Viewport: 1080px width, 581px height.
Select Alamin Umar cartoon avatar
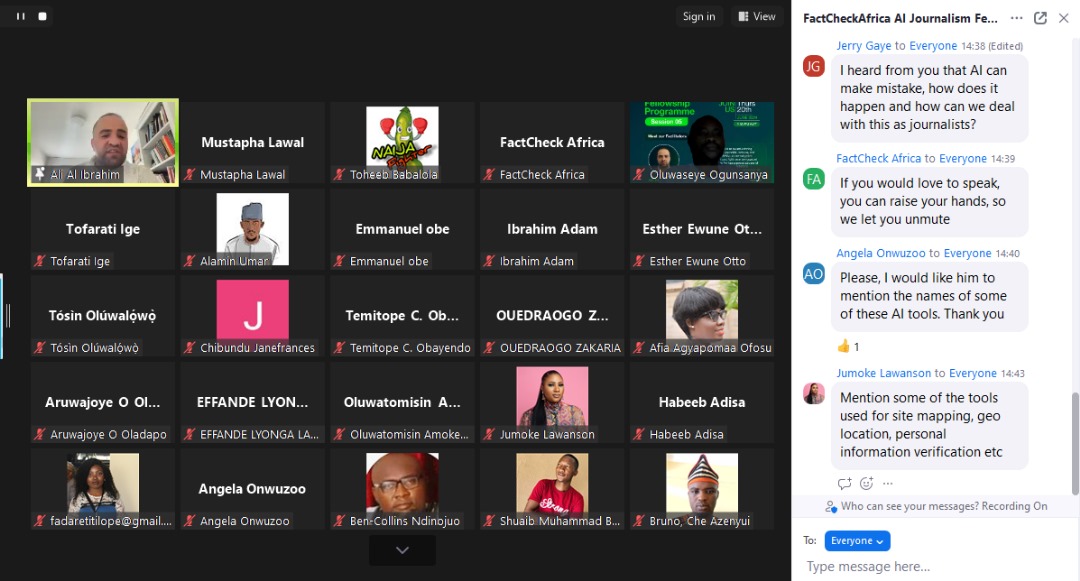(x=253, y=229)
